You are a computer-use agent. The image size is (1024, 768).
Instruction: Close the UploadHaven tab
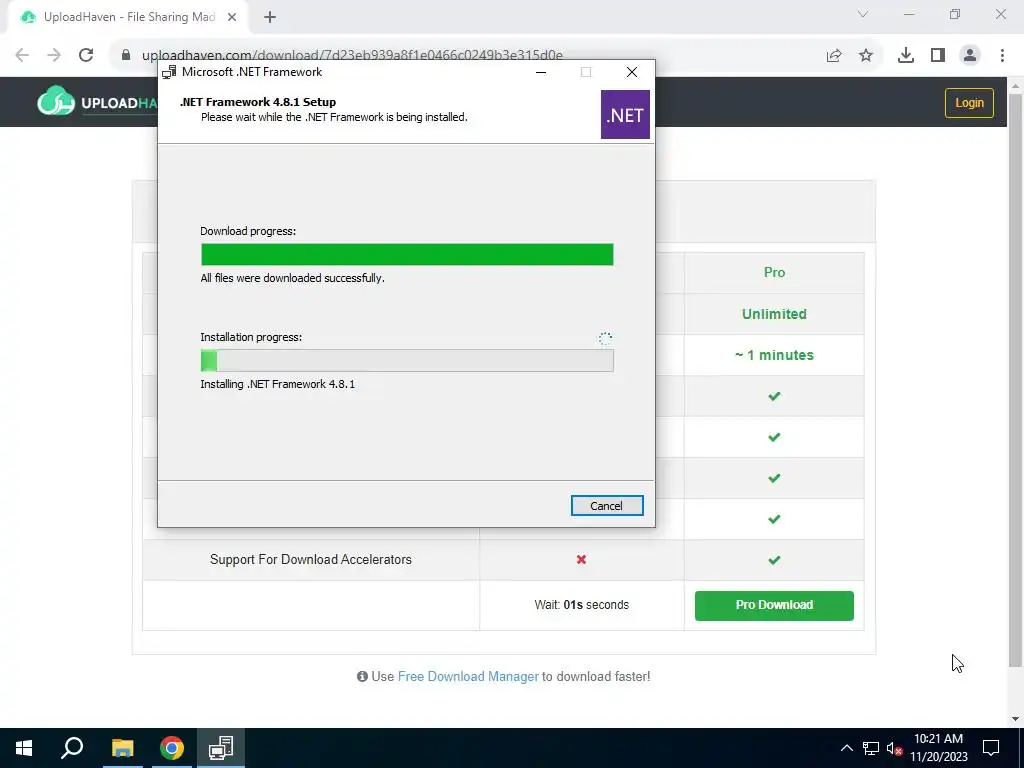(232, 18)
